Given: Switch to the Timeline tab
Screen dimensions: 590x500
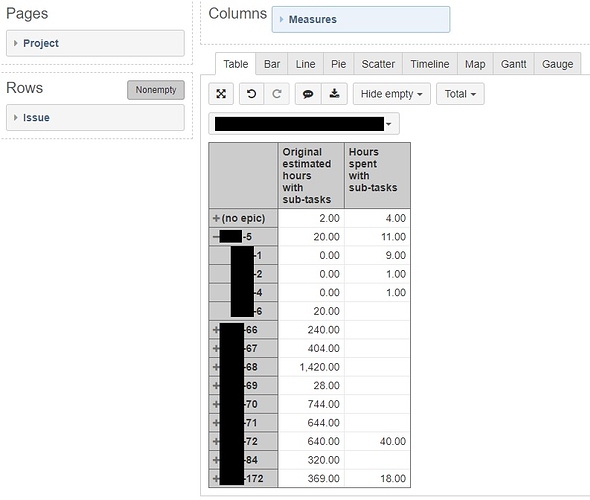Looking at the screenshot, I should 430,64.
